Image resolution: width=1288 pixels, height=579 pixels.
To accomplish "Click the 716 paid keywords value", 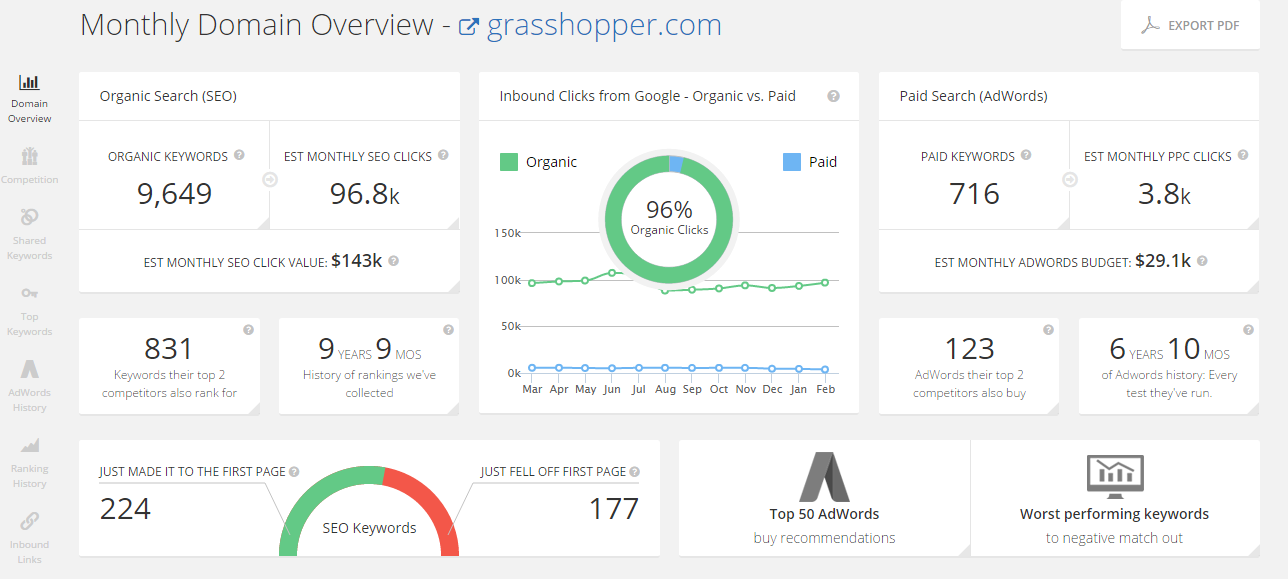I will pos(973,193).
